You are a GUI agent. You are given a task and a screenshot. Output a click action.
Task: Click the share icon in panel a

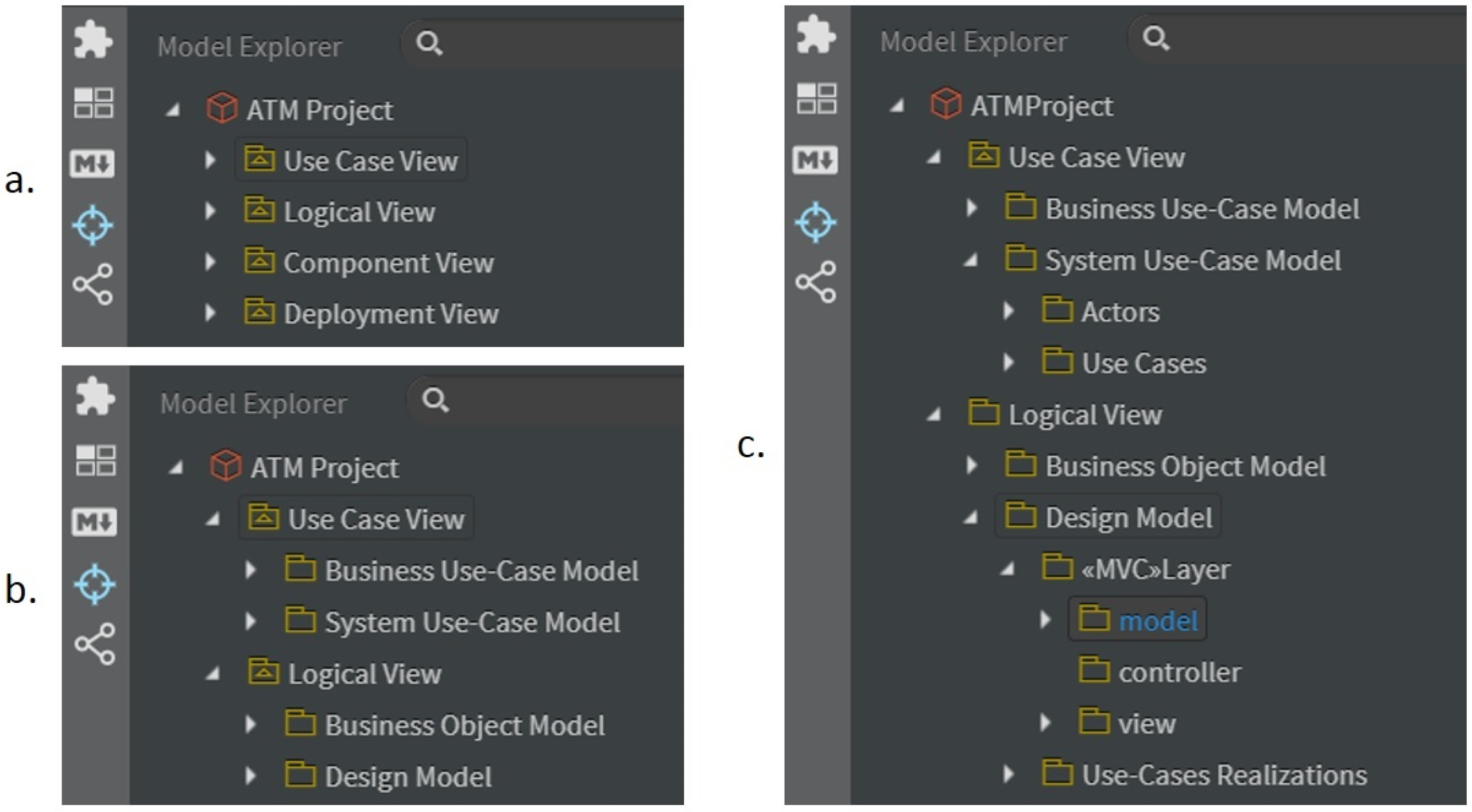pos(93,283)
